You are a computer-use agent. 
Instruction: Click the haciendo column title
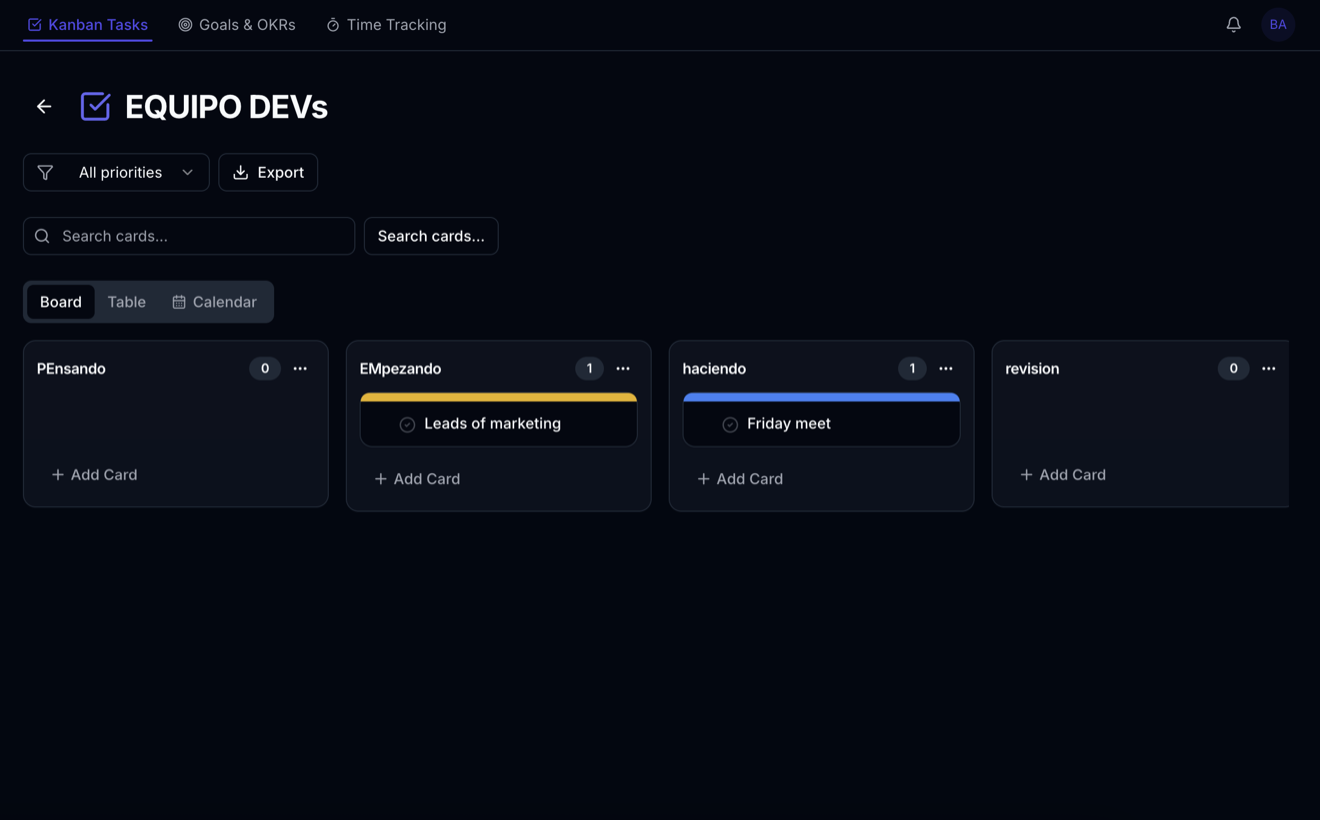point(714,369)
